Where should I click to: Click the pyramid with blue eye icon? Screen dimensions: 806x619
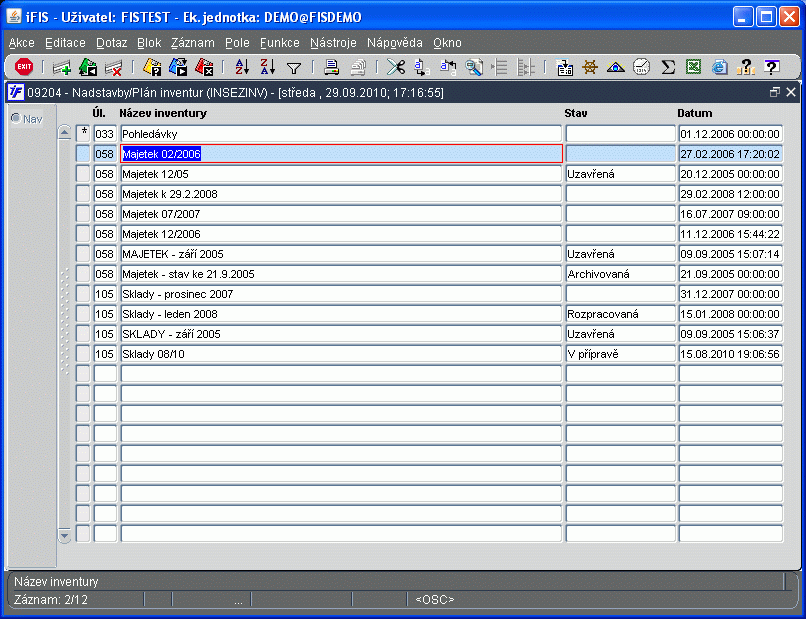point(615,67)
